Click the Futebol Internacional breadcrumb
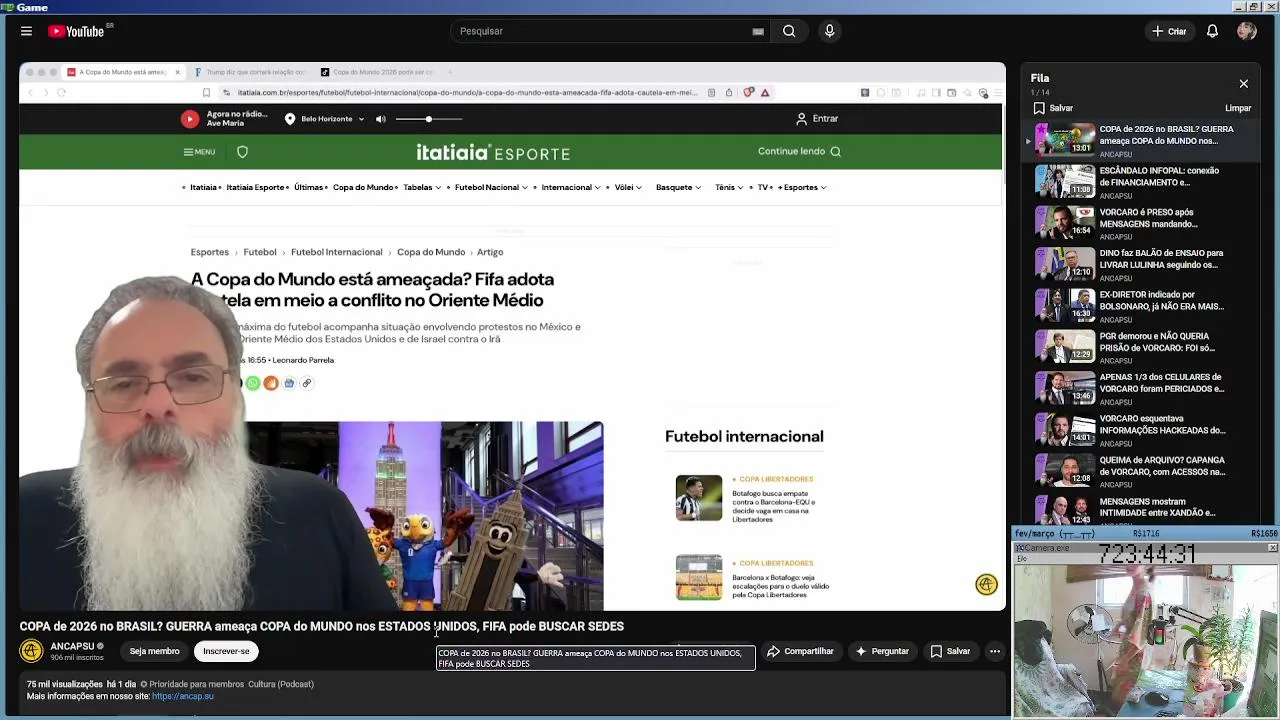 point(336,252)
